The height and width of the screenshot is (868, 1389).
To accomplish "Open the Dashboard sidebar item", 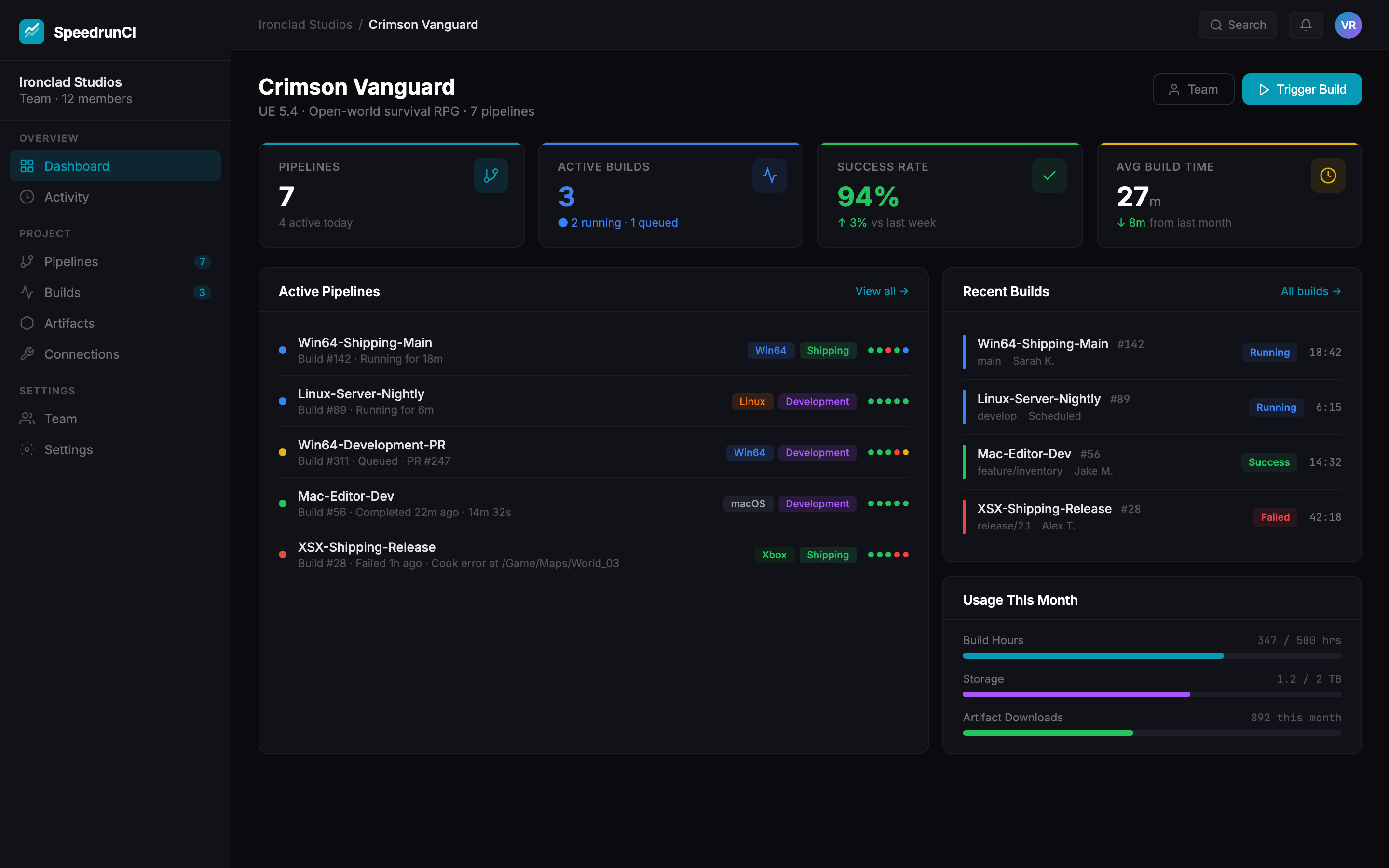I will (115, 166).
